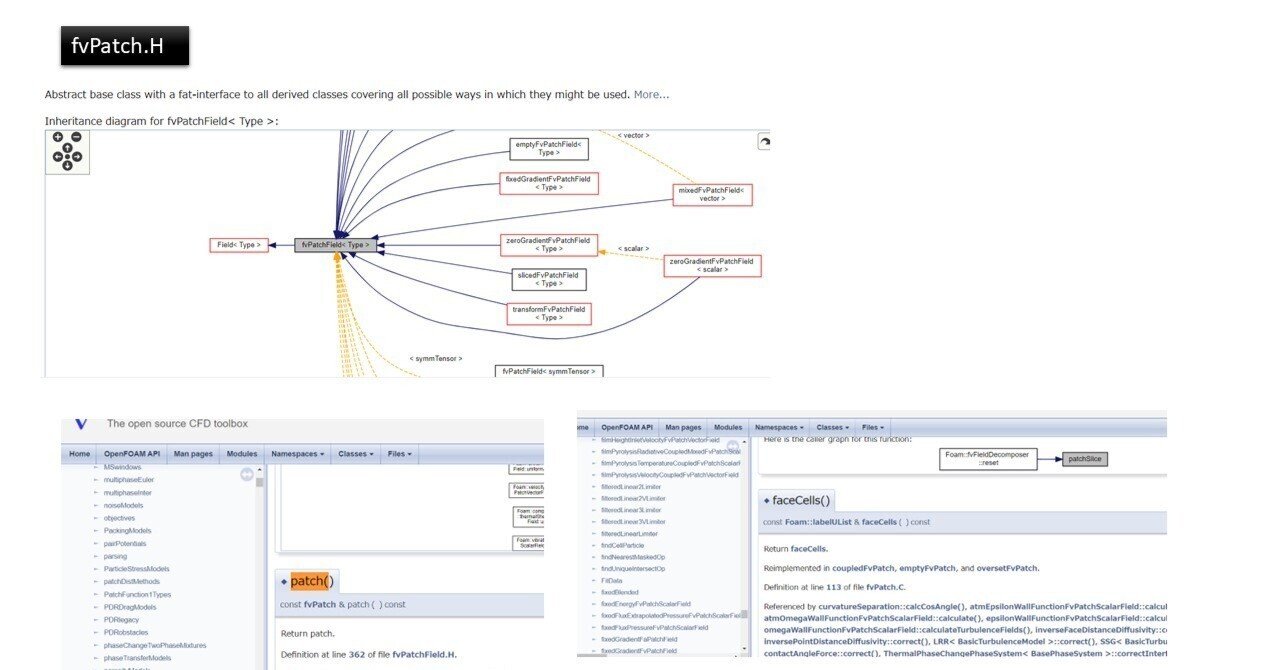Click the diagram popout arrow icon
This screenshot has height=670, width=1280.
point(763,143)
